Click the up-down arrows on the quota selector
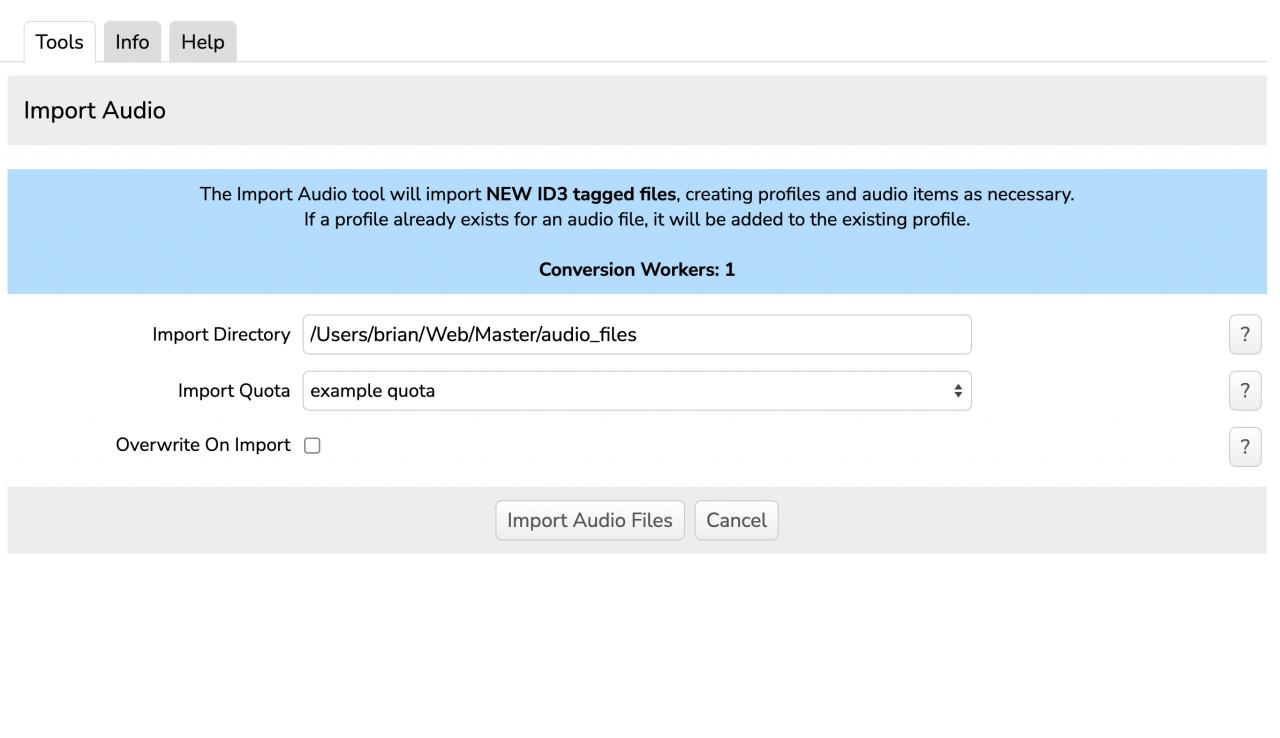1280x738 pixels. click(957, 391)
